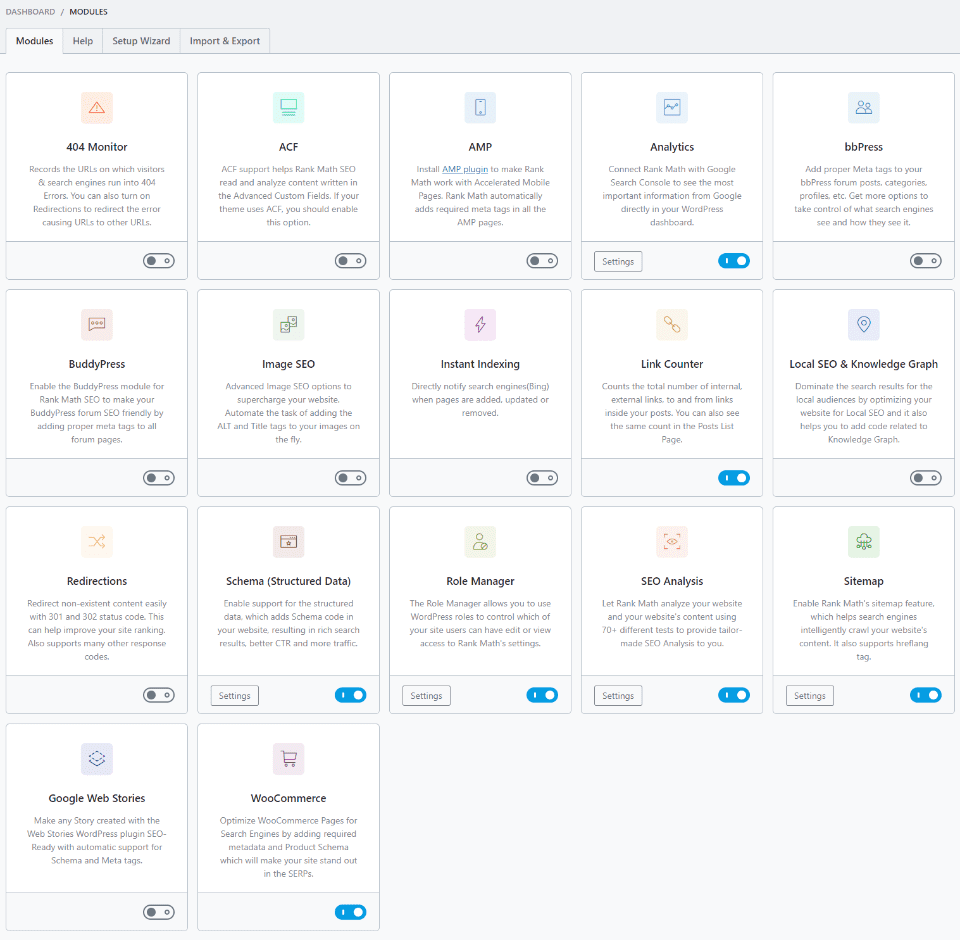Follow the AMP plugin link

tap(465, 169)
